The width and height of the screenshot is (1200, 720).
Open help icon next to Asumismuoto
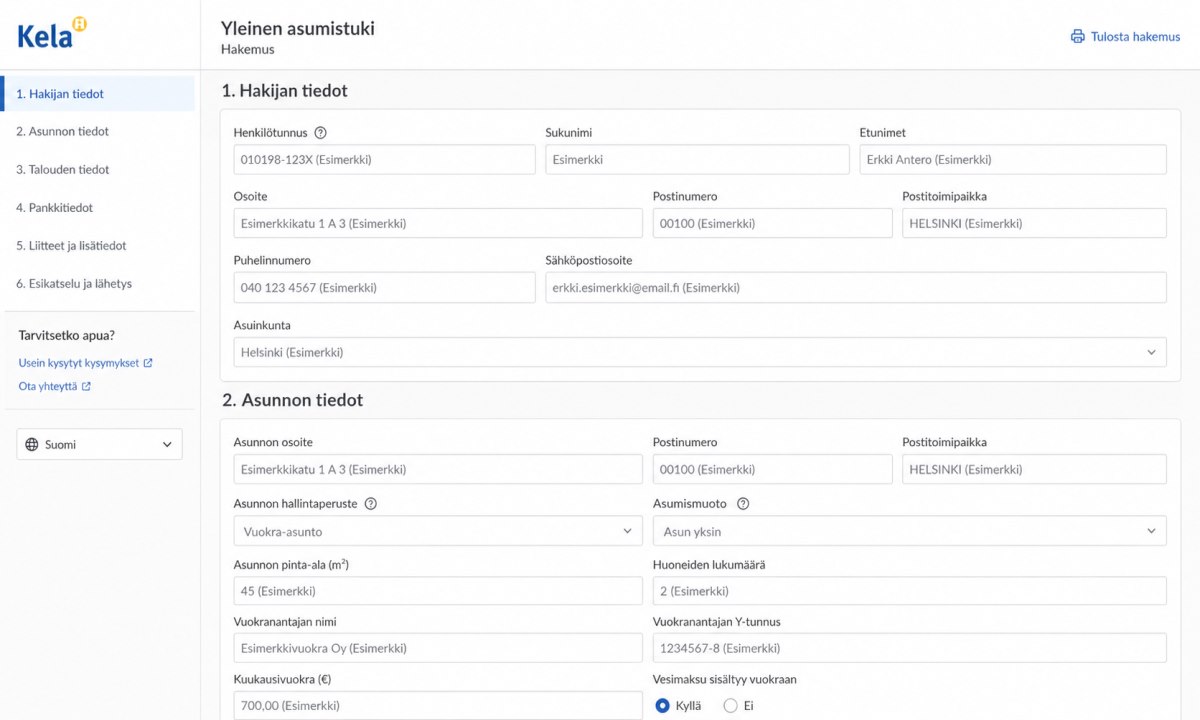click(742, 504)
